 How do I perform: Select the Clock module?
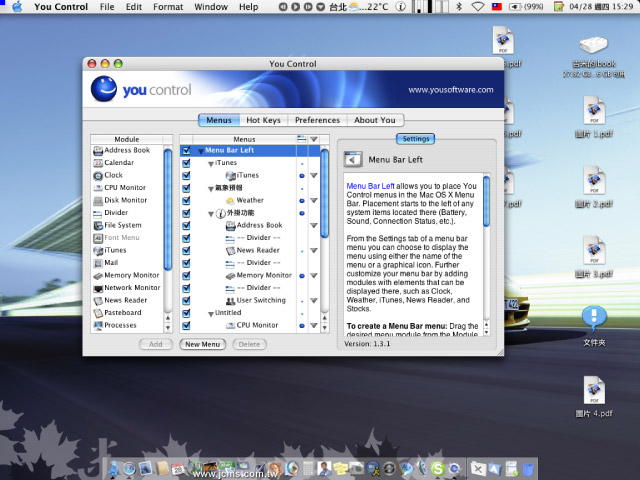108,175
